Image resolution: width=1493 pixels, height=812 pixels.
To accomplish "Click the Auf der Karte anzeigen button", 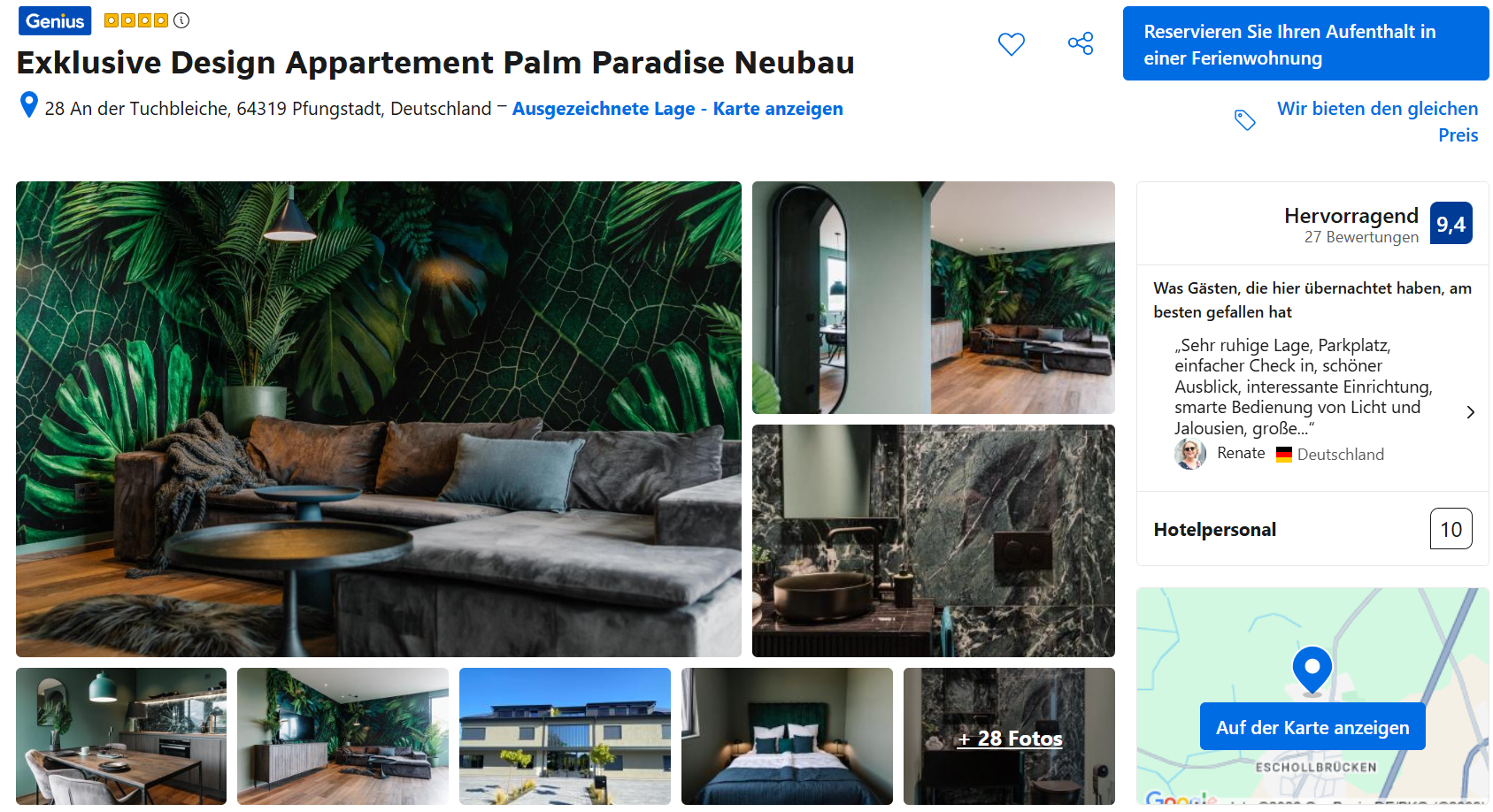I will click(x=1312, y=727).
